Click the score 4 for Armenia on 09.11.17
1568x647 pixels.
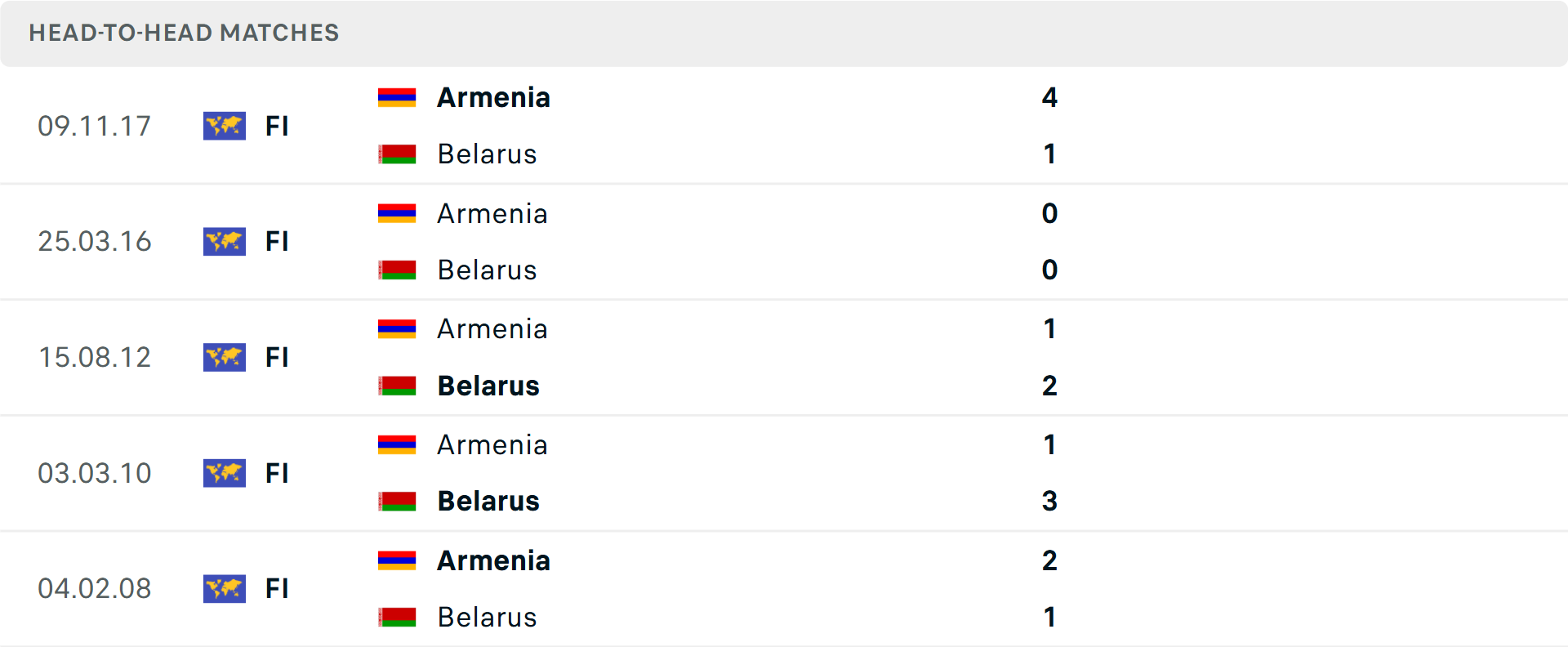[1050, 97]
